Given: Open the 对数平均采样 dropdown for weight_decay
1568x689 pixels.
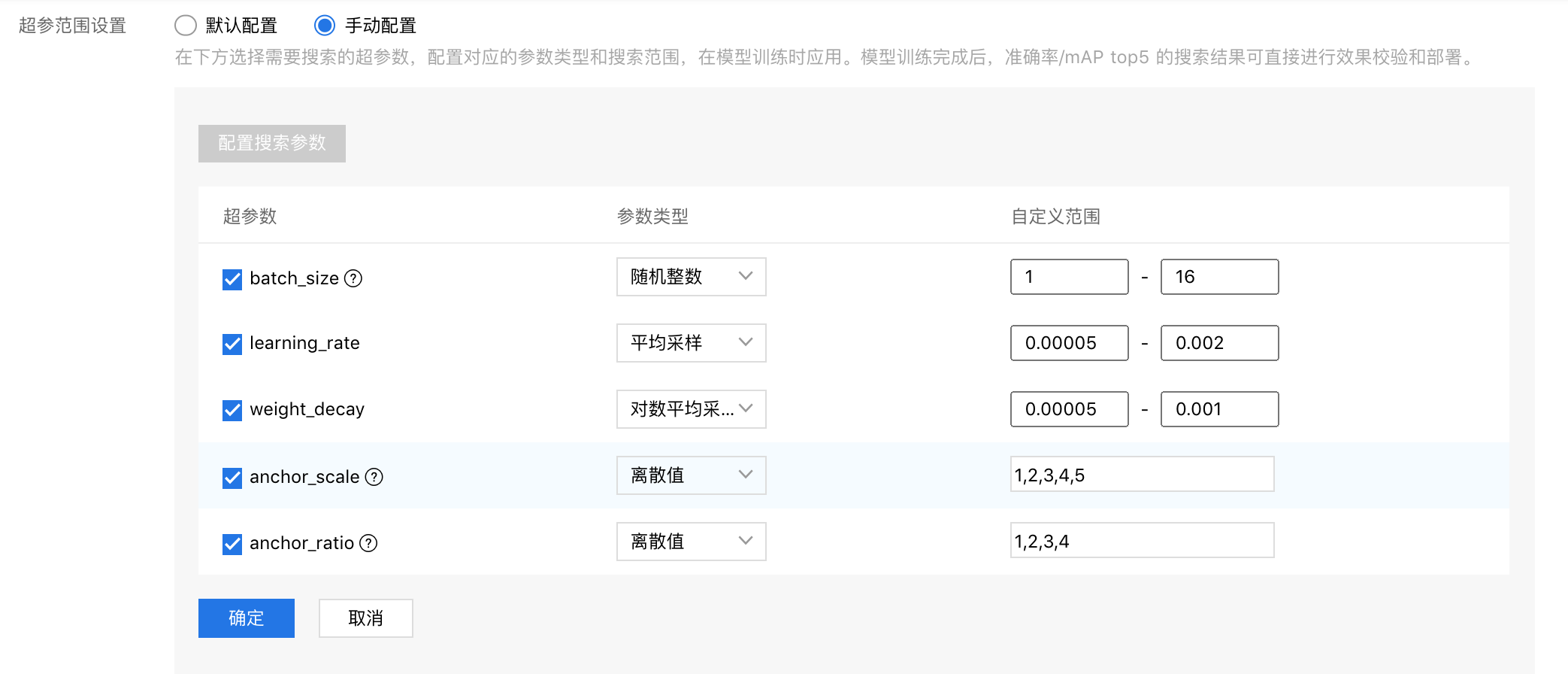Looking at the screenshot, I should pos(692,409).
